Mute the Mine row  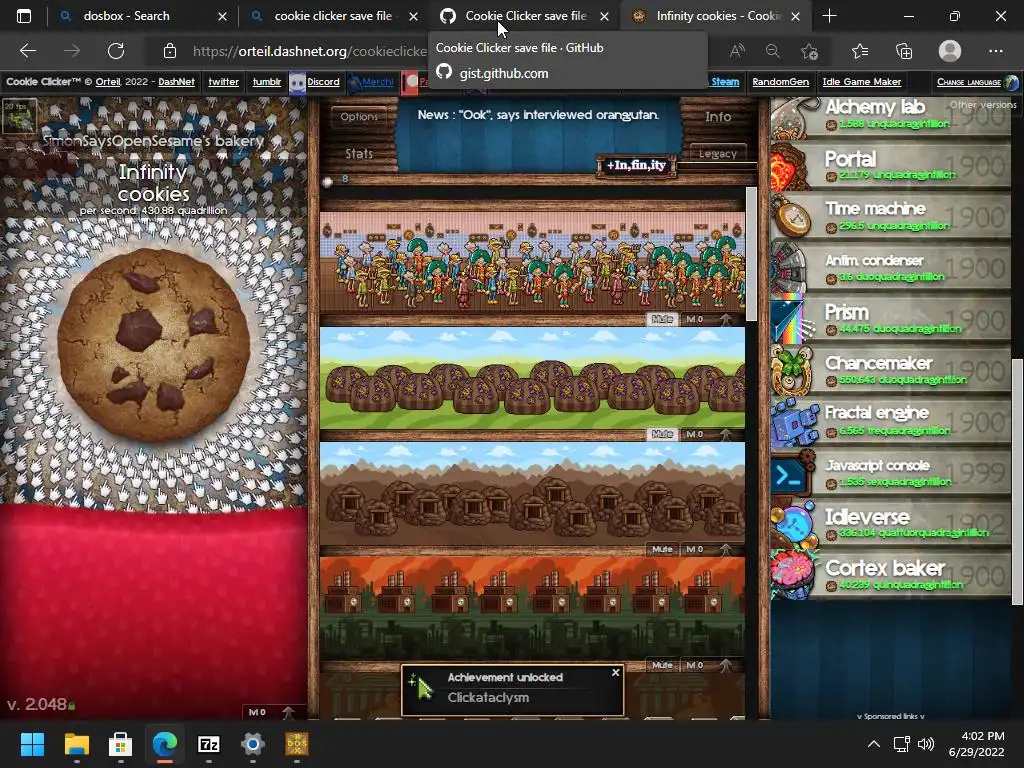(662, 549)
